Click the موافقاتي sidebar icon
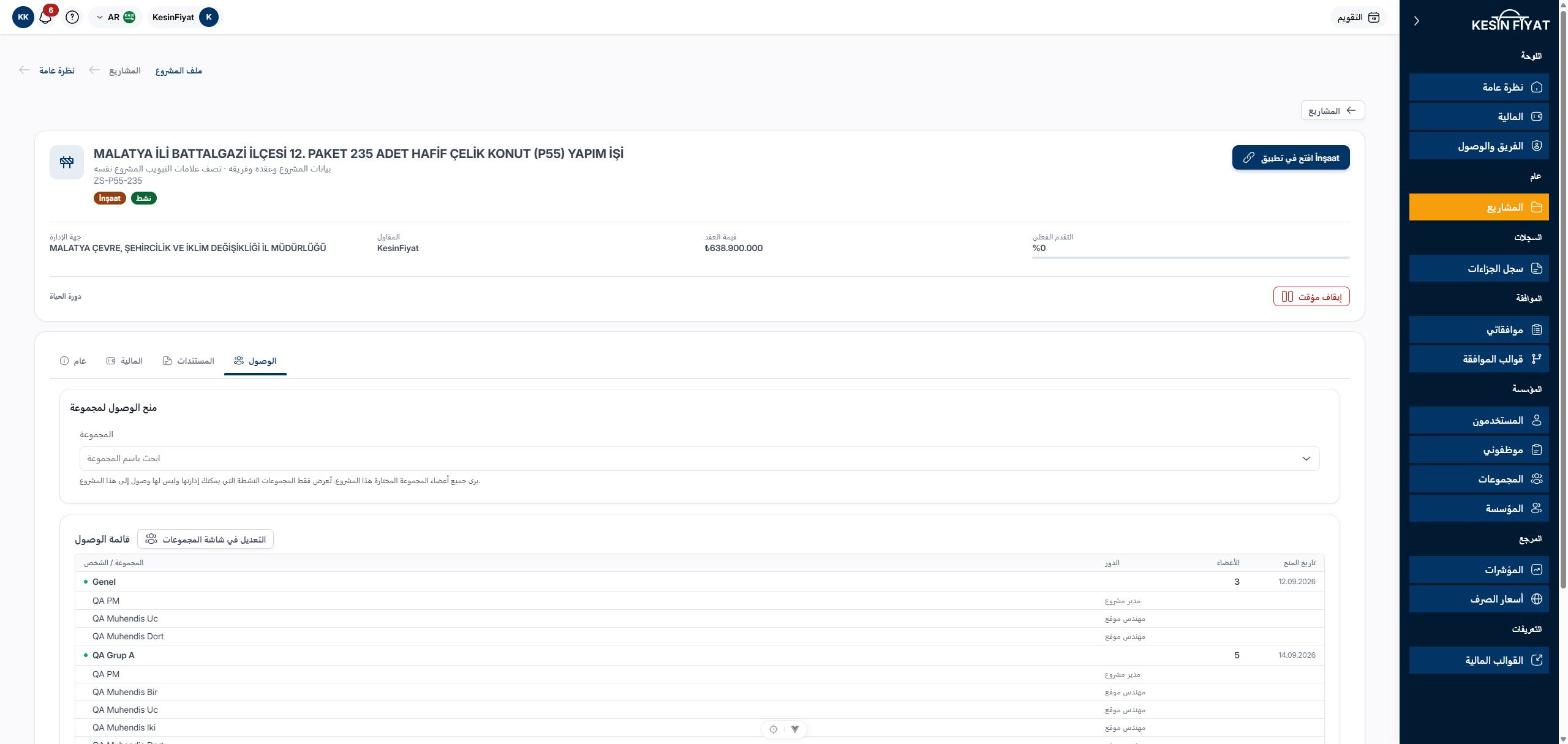 [1537, 329]
